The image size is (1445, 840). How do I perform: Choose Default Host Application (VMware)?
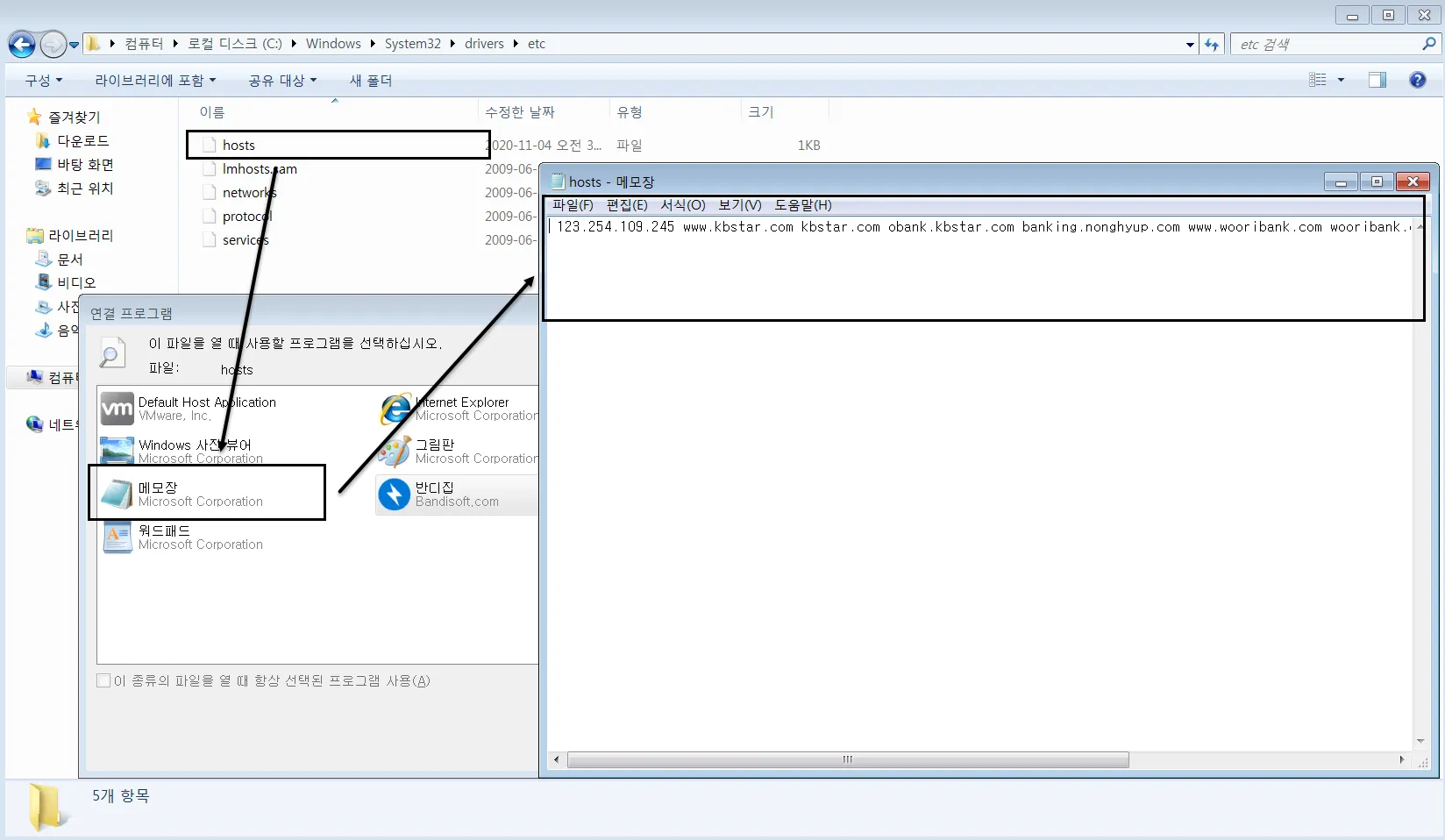tap(189, 409)
